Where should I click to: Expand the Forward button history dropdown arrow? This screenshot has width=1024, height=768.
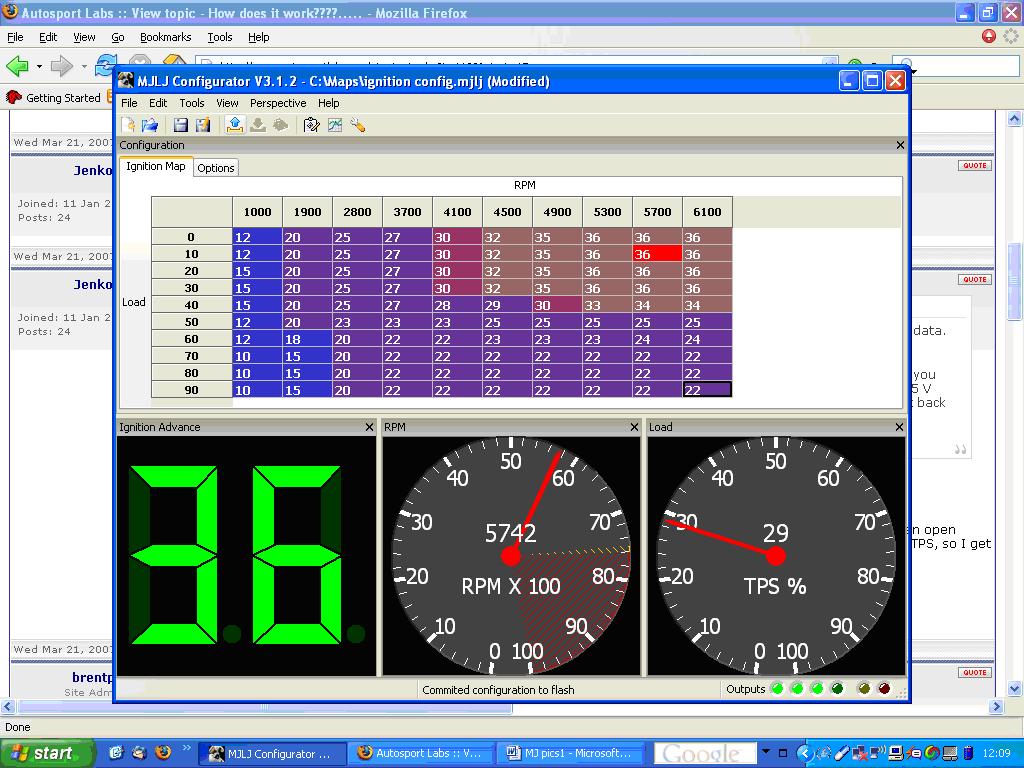(x=84, y=66)
